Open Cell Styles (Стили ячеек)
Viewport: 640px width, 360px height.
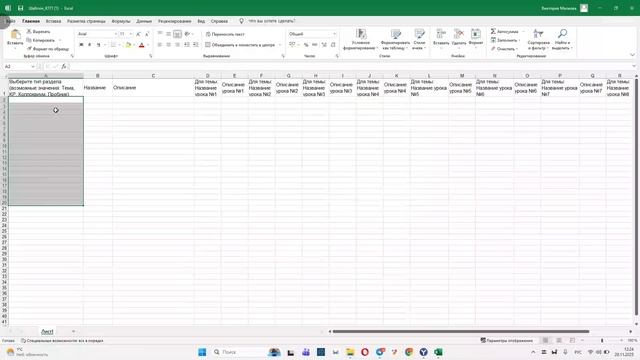tap(419, 40)
